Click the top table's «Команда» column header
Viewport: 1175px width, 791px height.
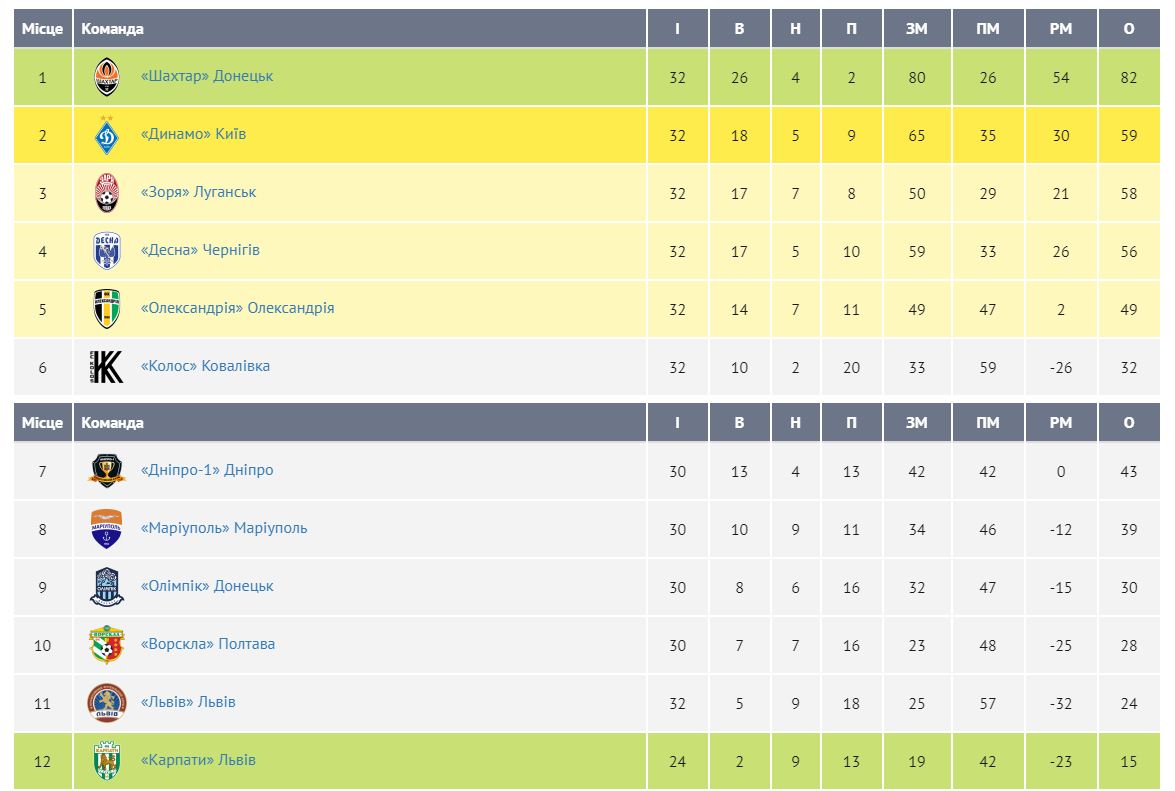coord(112,29)
